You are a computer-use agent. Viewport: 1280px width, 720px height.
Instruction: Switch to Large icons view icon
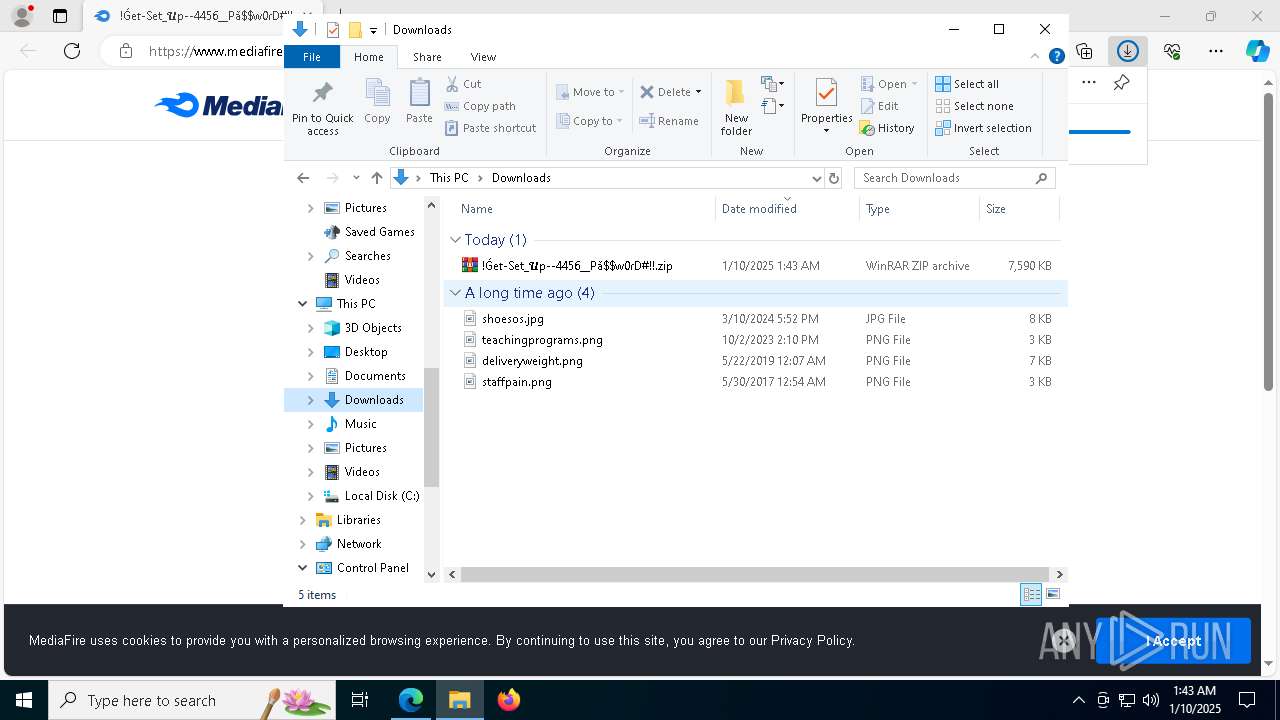pos(1052,595)
